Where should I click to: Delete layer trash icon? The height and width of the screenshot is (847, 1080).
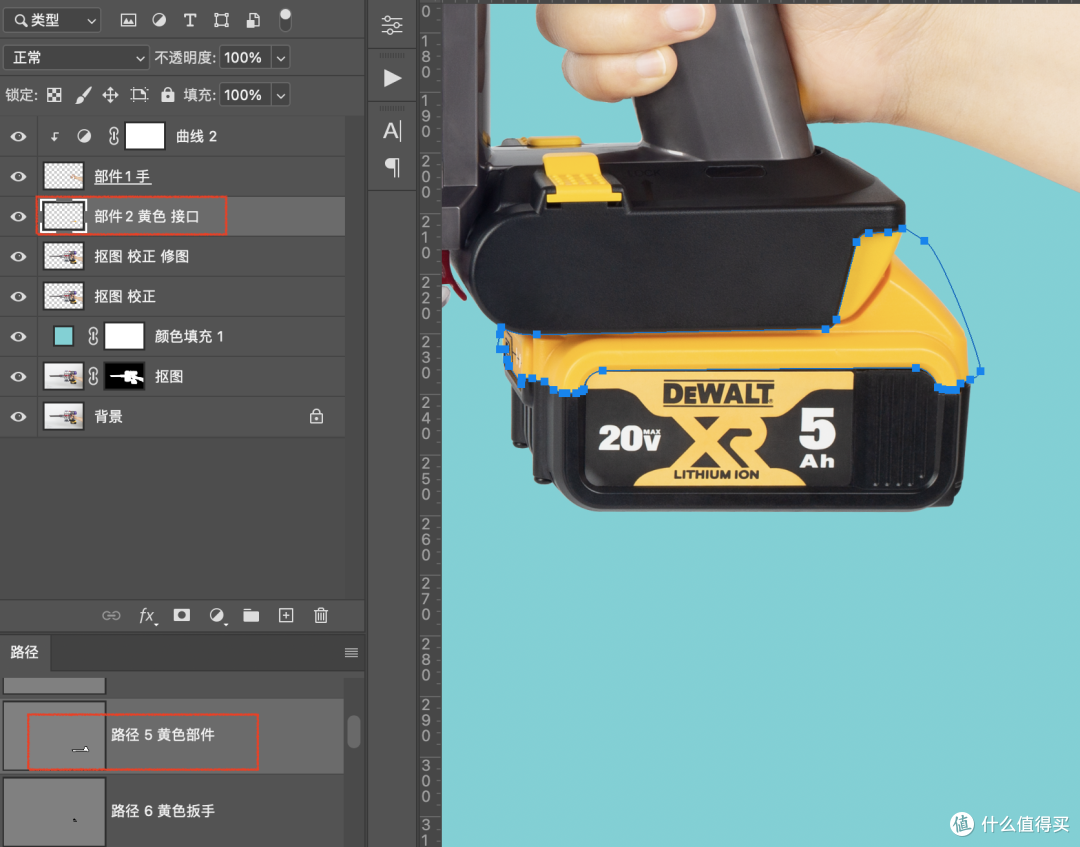pos(321,615)
